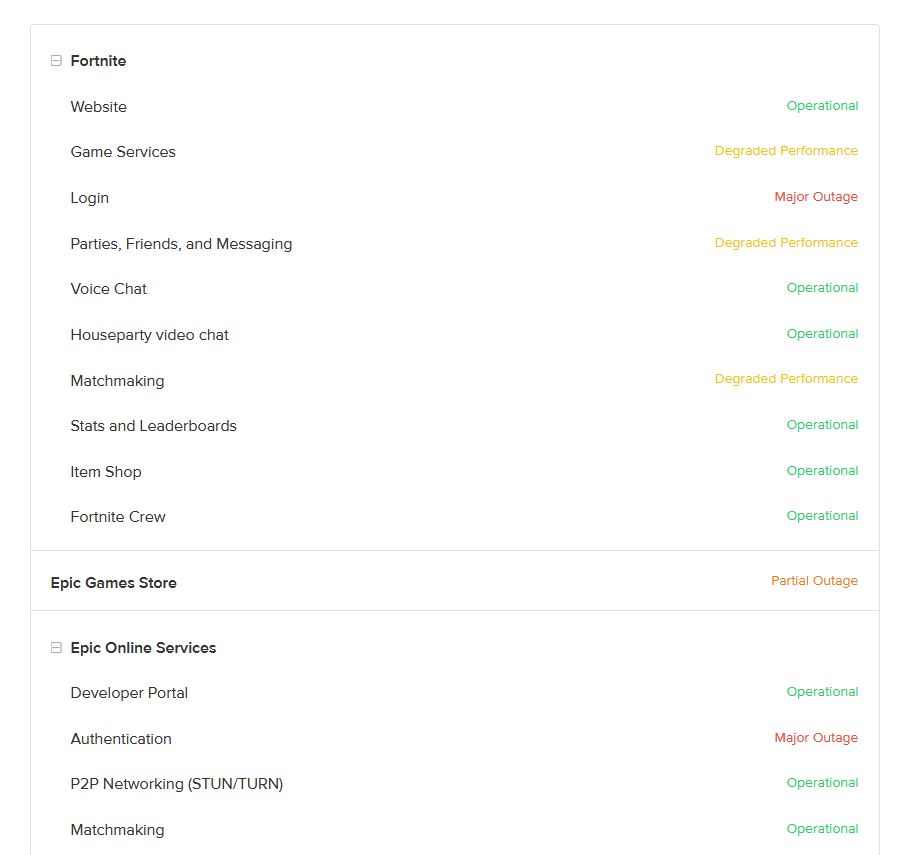The image size is (904, 855).
Task: Select the Voice Chat component
Action: 109,289
